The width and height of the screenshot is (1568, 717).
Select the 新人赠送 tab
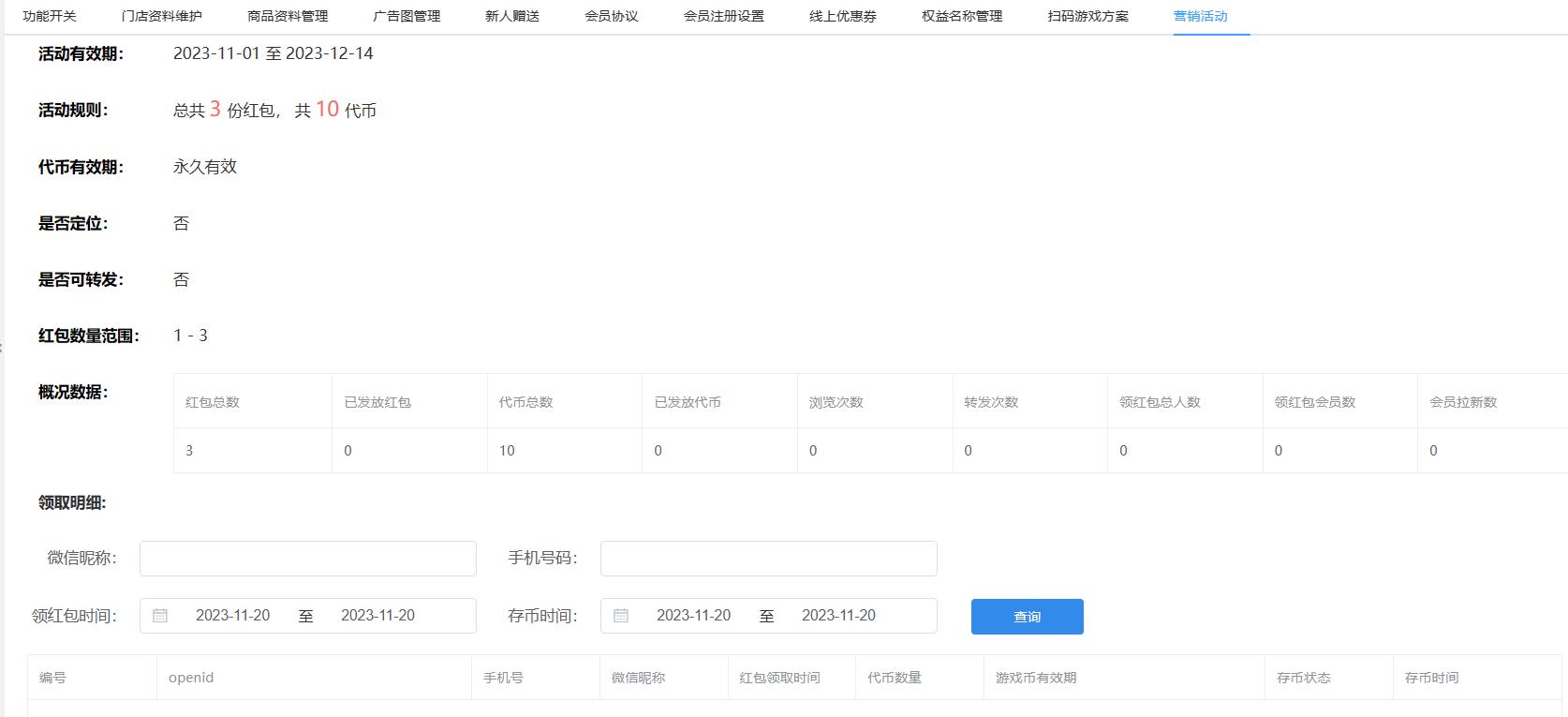coord(512,16)
